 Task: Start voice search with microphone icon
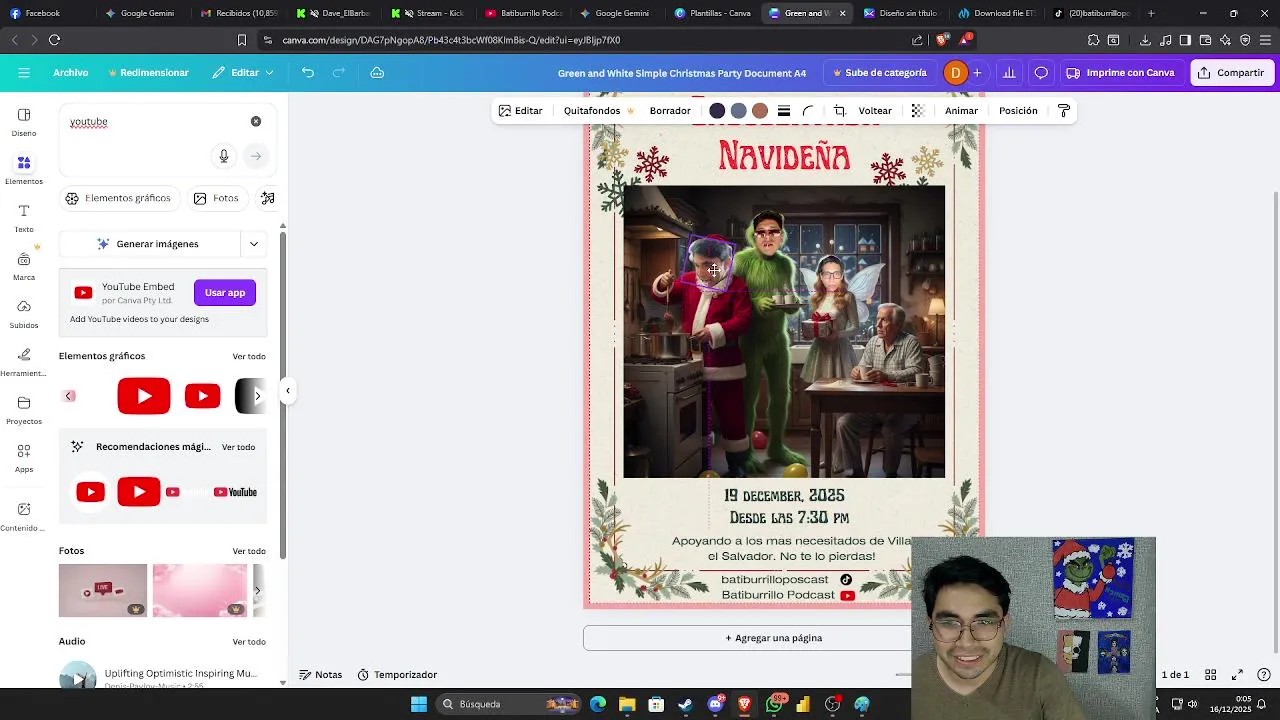point(224,156)
